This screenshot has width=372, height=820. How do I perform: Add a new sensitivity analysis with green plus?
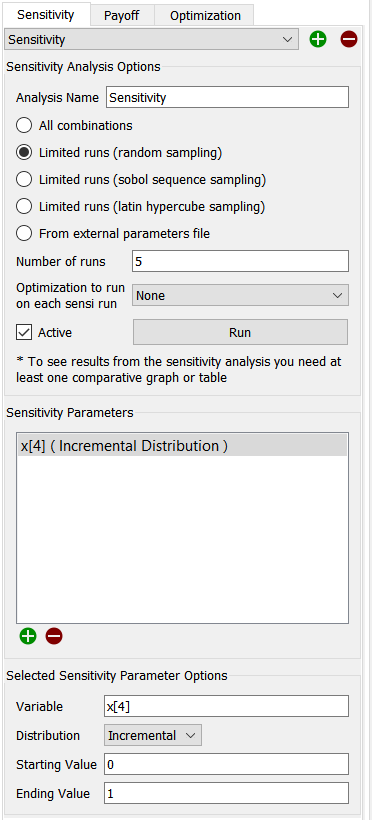tap(318, 39)
